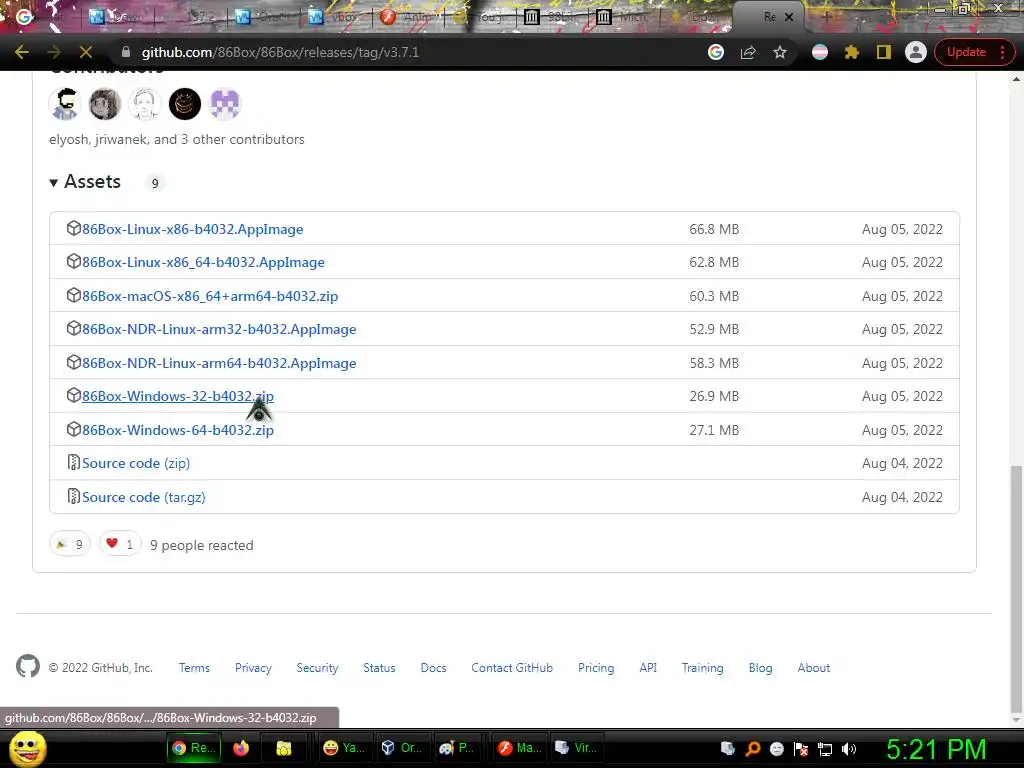Screen dimensions: 1024x768
Task: Open the Security footer link
Action: click(317, 668)
